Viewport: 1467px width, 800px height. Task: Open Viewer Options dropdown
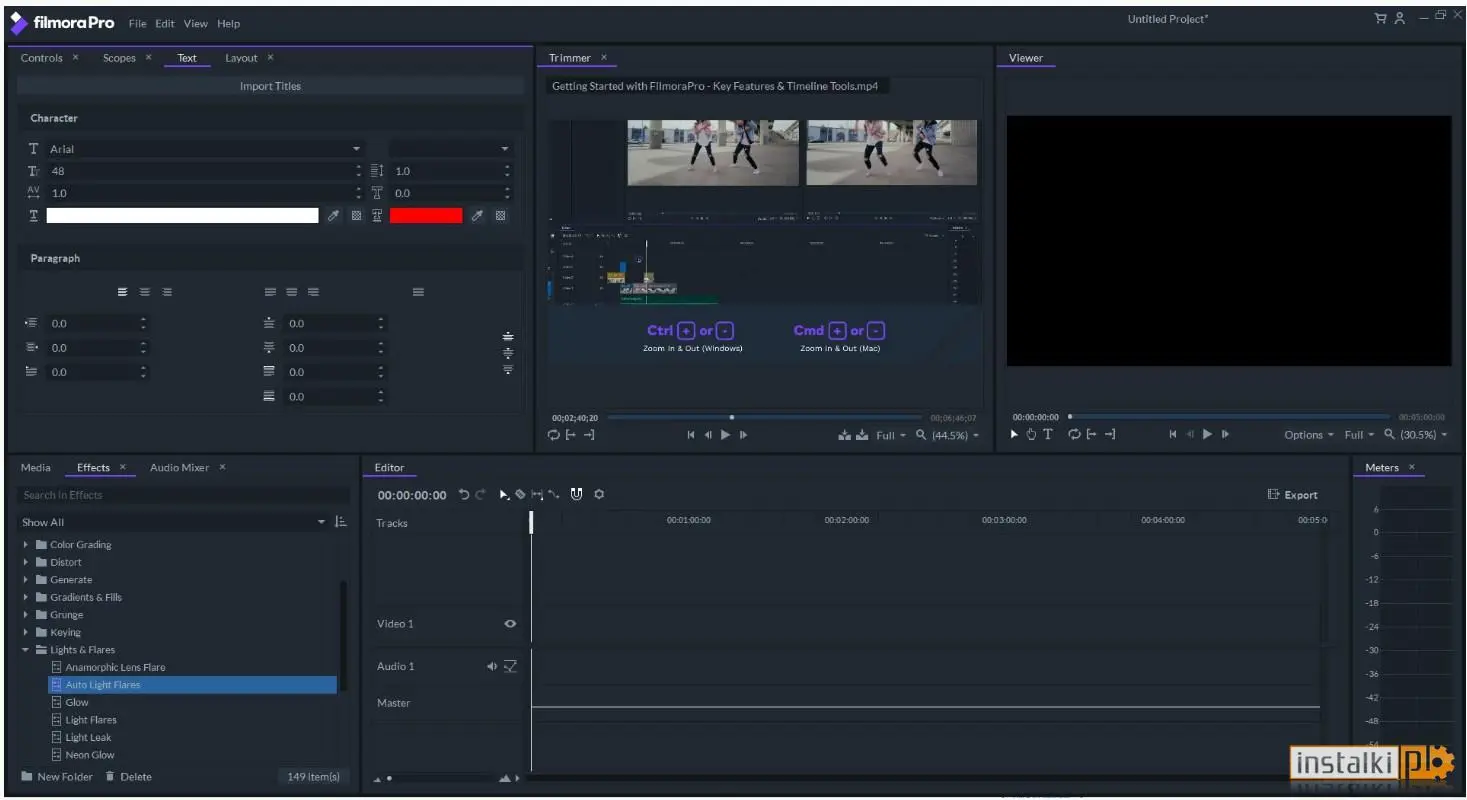point(1309,435)
